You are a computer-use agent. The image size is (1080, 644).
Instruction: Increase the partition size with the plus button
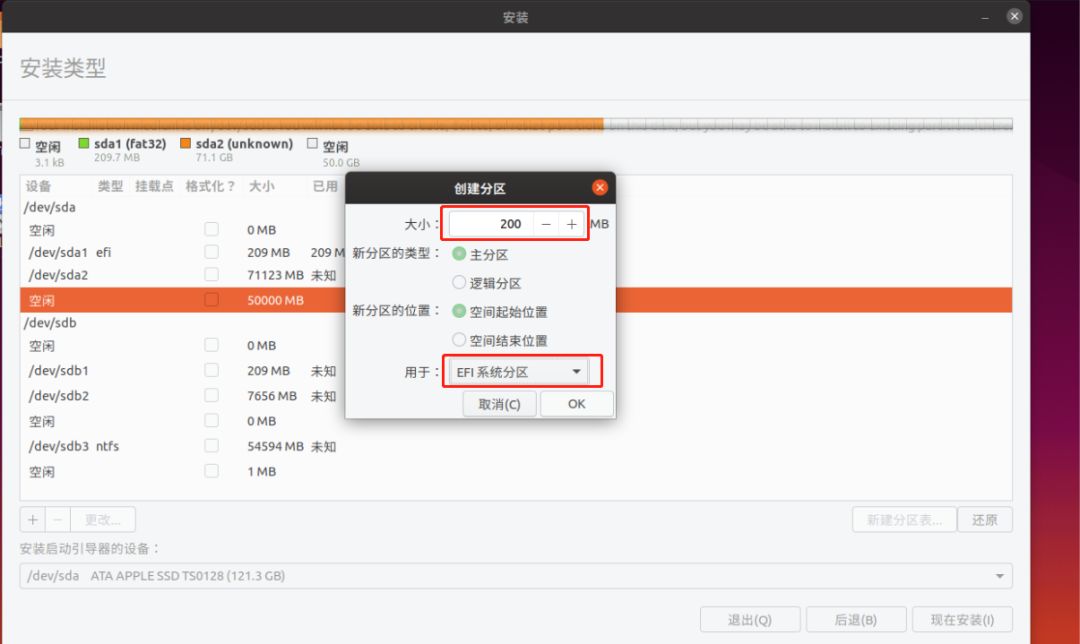click(x=572, y=224)
